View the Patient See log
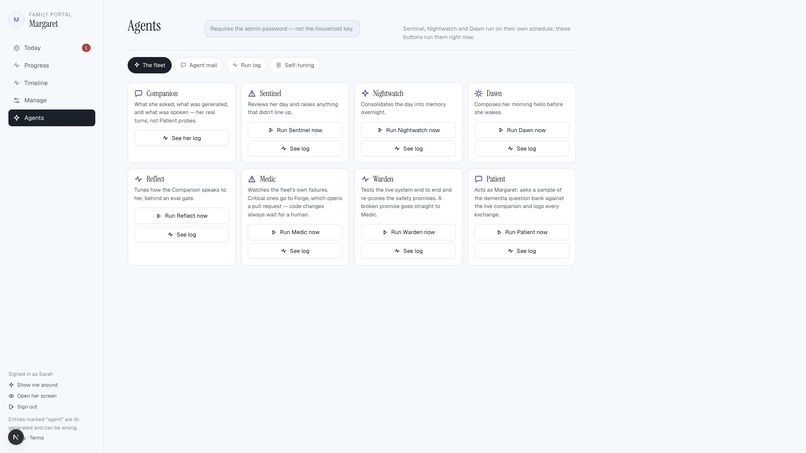Screen dimensions: 806x453 (522, 251)
